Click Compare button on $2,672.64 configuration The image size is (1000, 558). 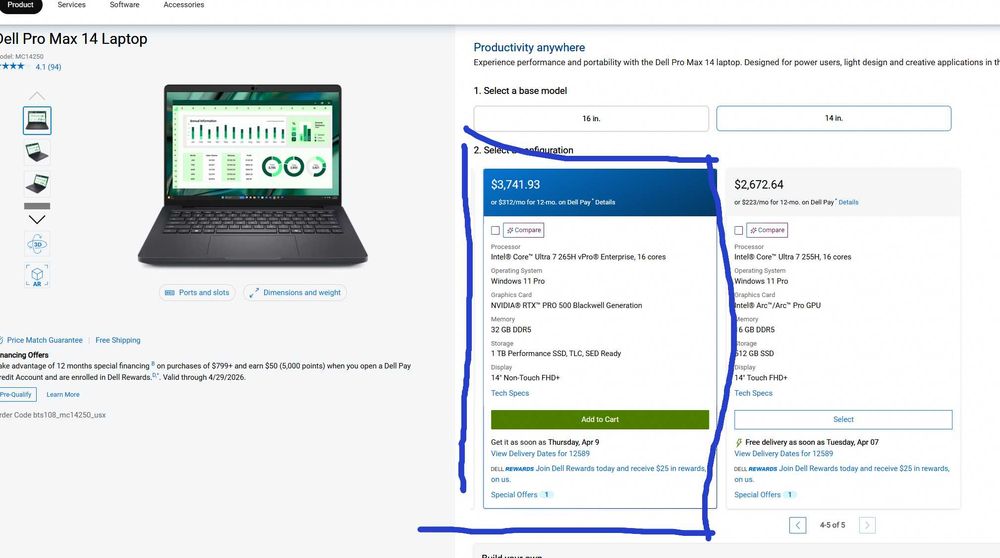coord(767,230)
